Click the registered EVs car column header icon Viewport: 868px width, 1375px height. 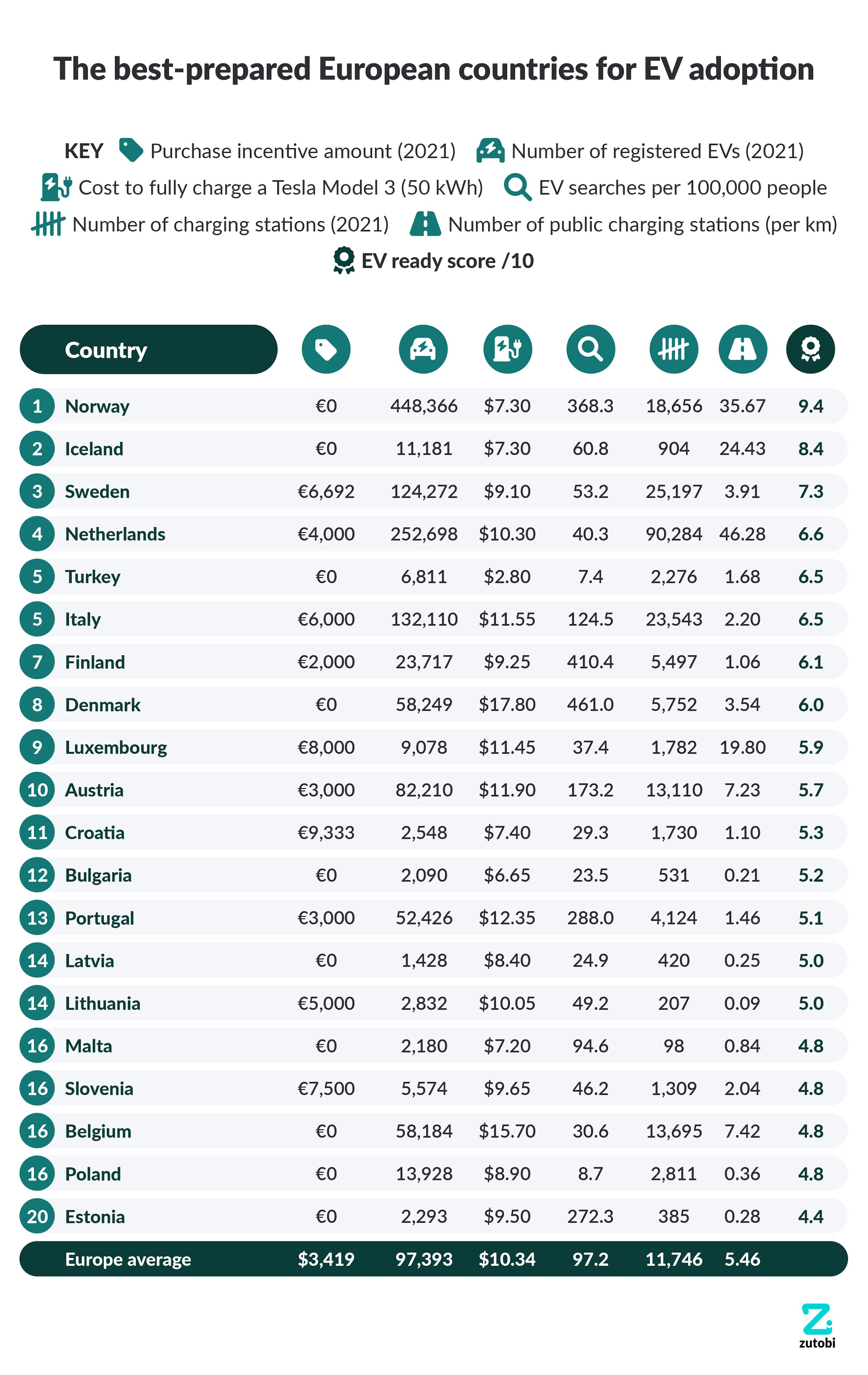[423, 349]
